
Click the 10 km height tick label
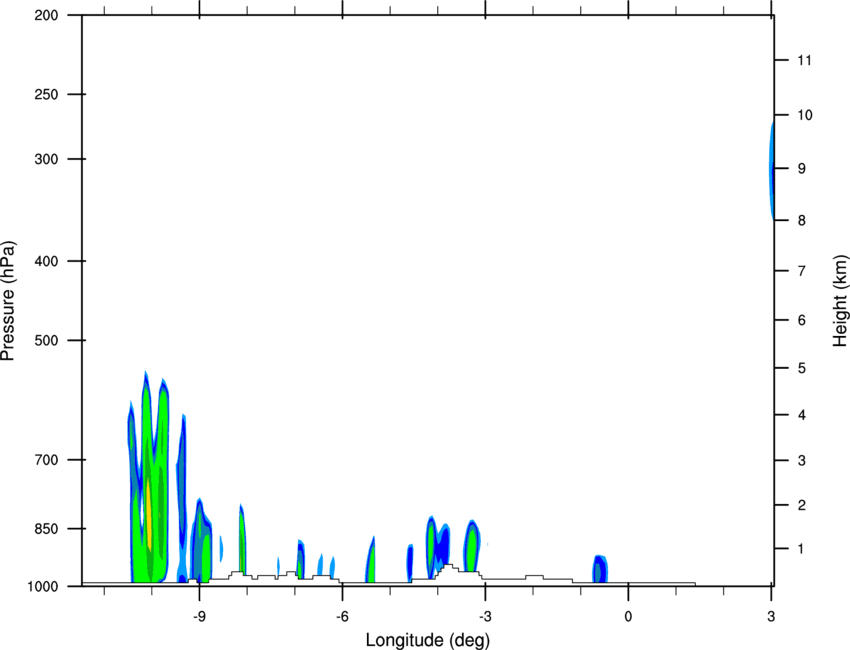pos(804,115)
